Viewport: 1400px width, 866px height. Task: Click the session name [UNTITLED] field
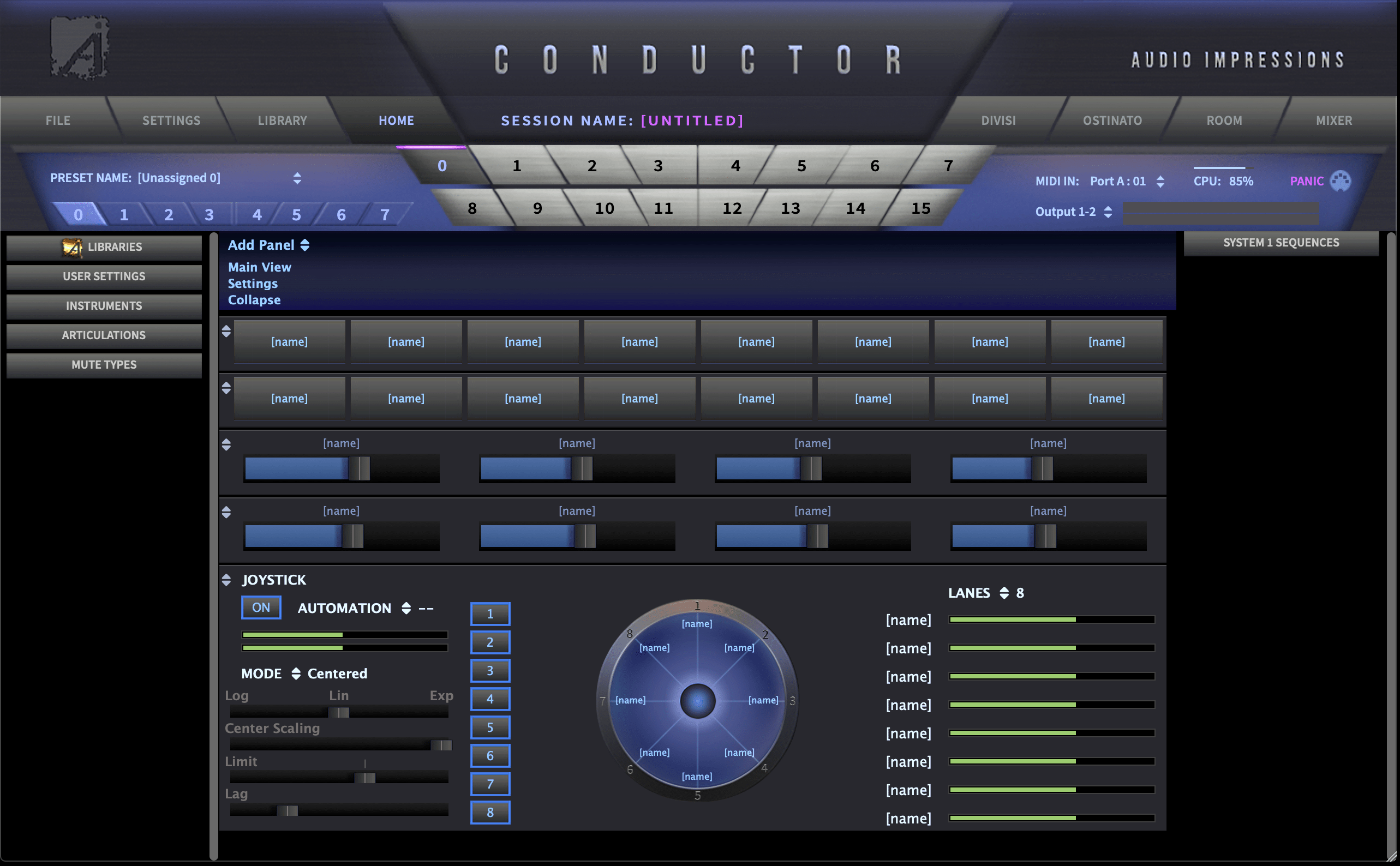point(692,121)
